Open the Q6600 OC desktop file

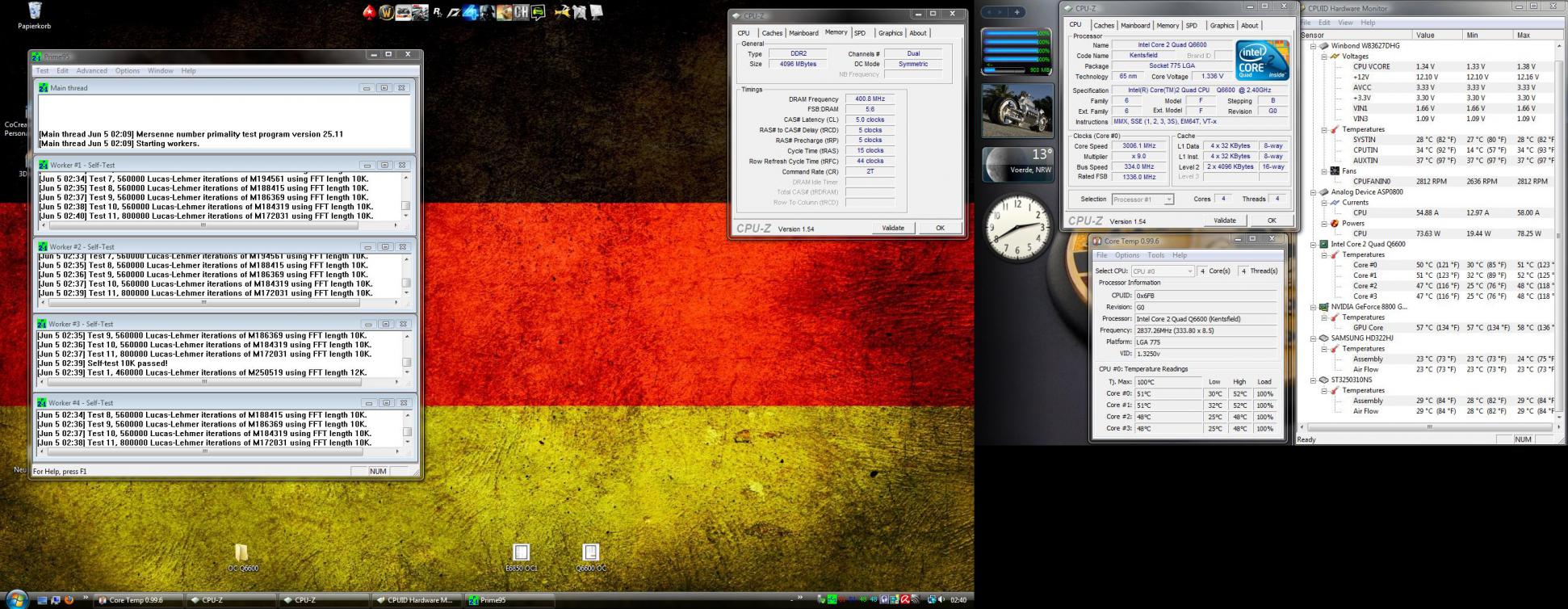pyautogui.click(x=591, y=557)
